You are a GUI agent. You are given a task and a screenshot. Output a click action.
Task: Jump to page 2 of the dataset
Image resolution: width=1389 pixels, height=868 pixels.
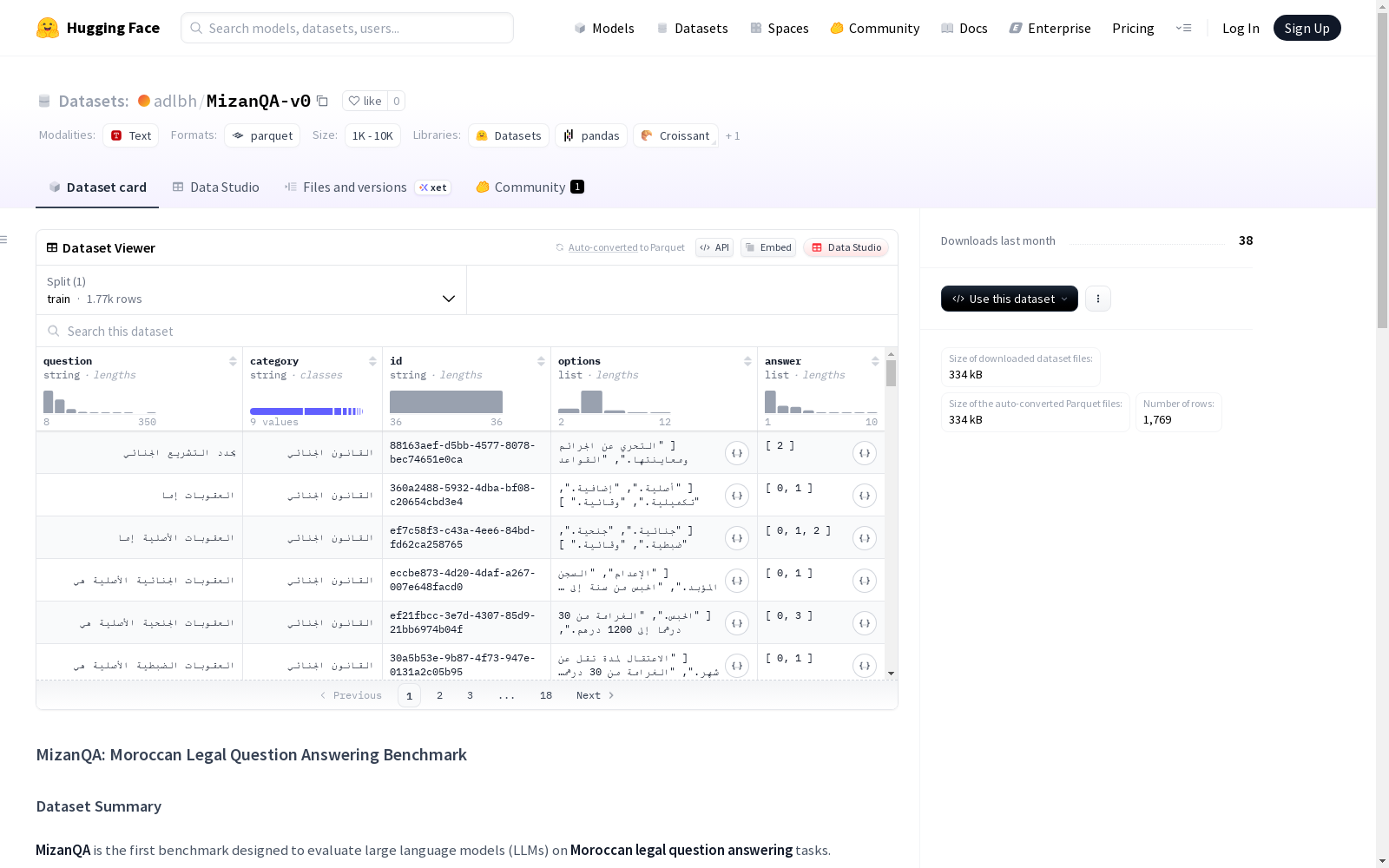click(440, 695)
